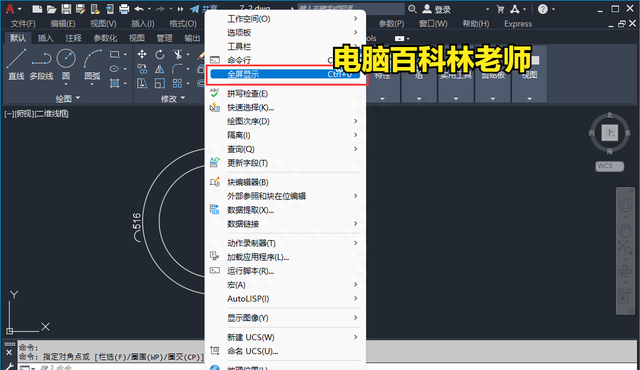Click the Plot printer icon
Viewport: 640px width, 370px height.
[x=124, y=9]
